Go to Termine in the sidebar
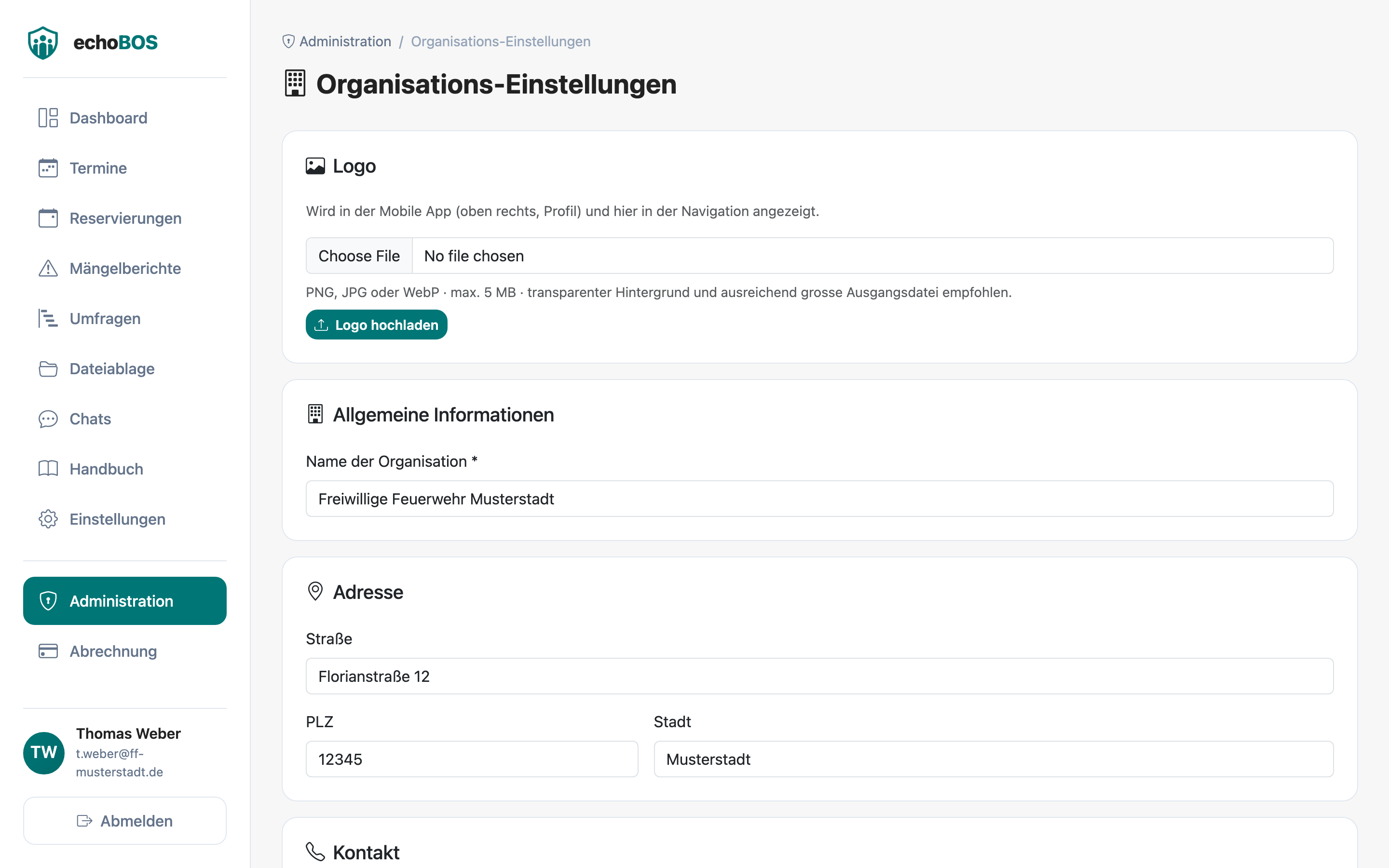The image size is (1389, 868). [x=124, y=168]
